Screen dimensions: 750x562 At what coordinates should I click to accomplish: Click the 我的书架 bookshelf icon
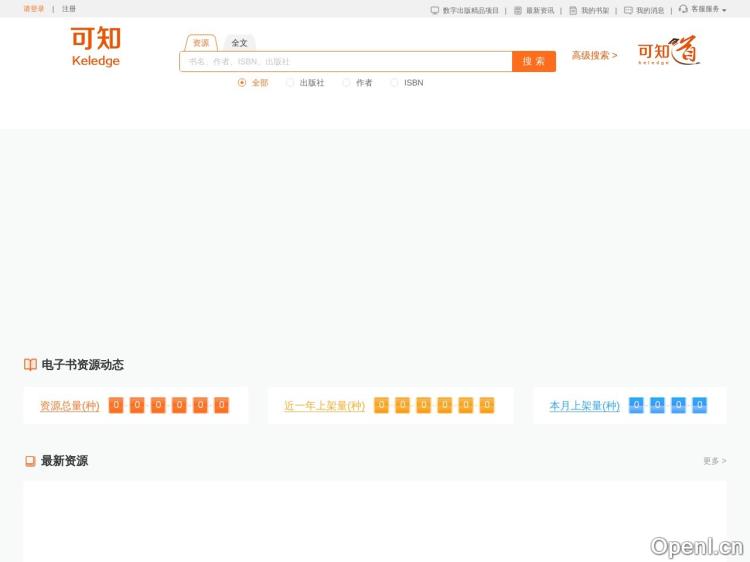(573, 10)
